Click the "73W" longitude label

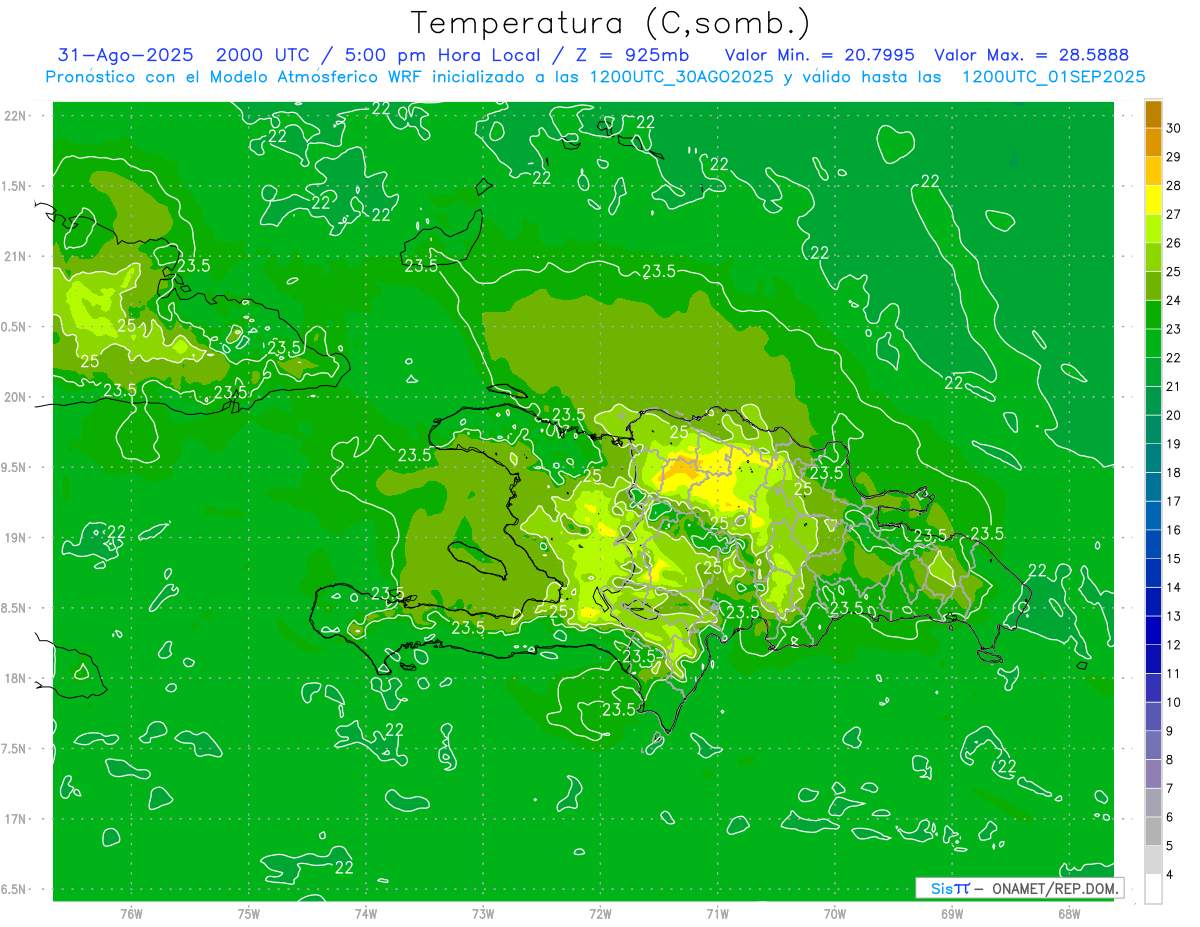coord(483,913)
